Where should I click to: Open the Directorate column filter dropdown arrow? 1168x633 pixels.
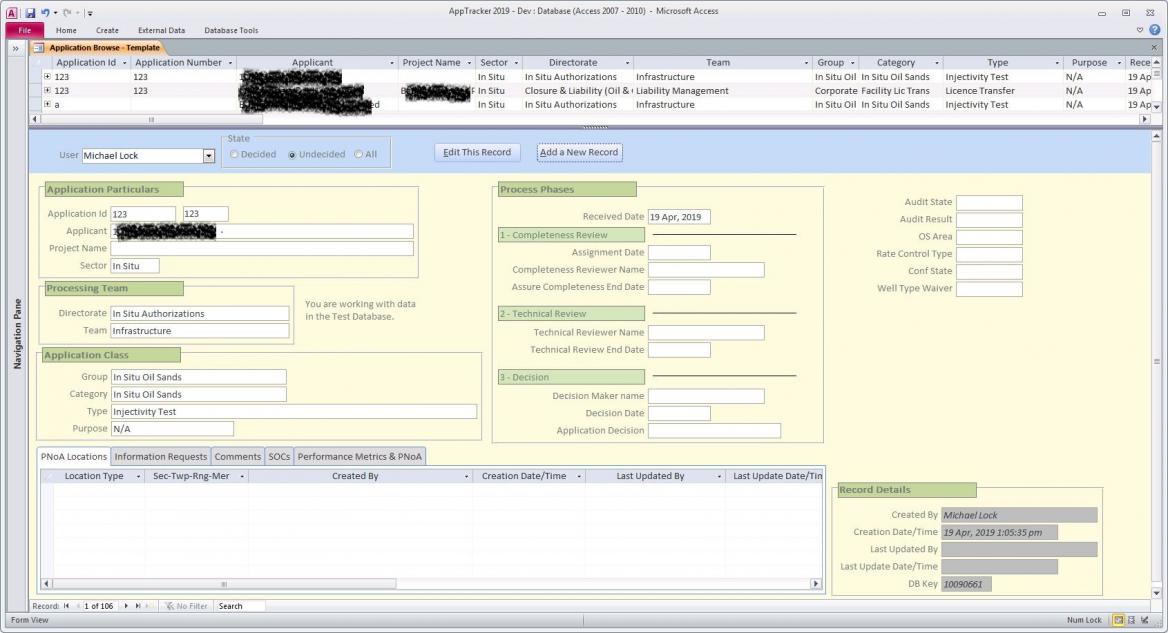pyautogui.click(x=627, y=63)
